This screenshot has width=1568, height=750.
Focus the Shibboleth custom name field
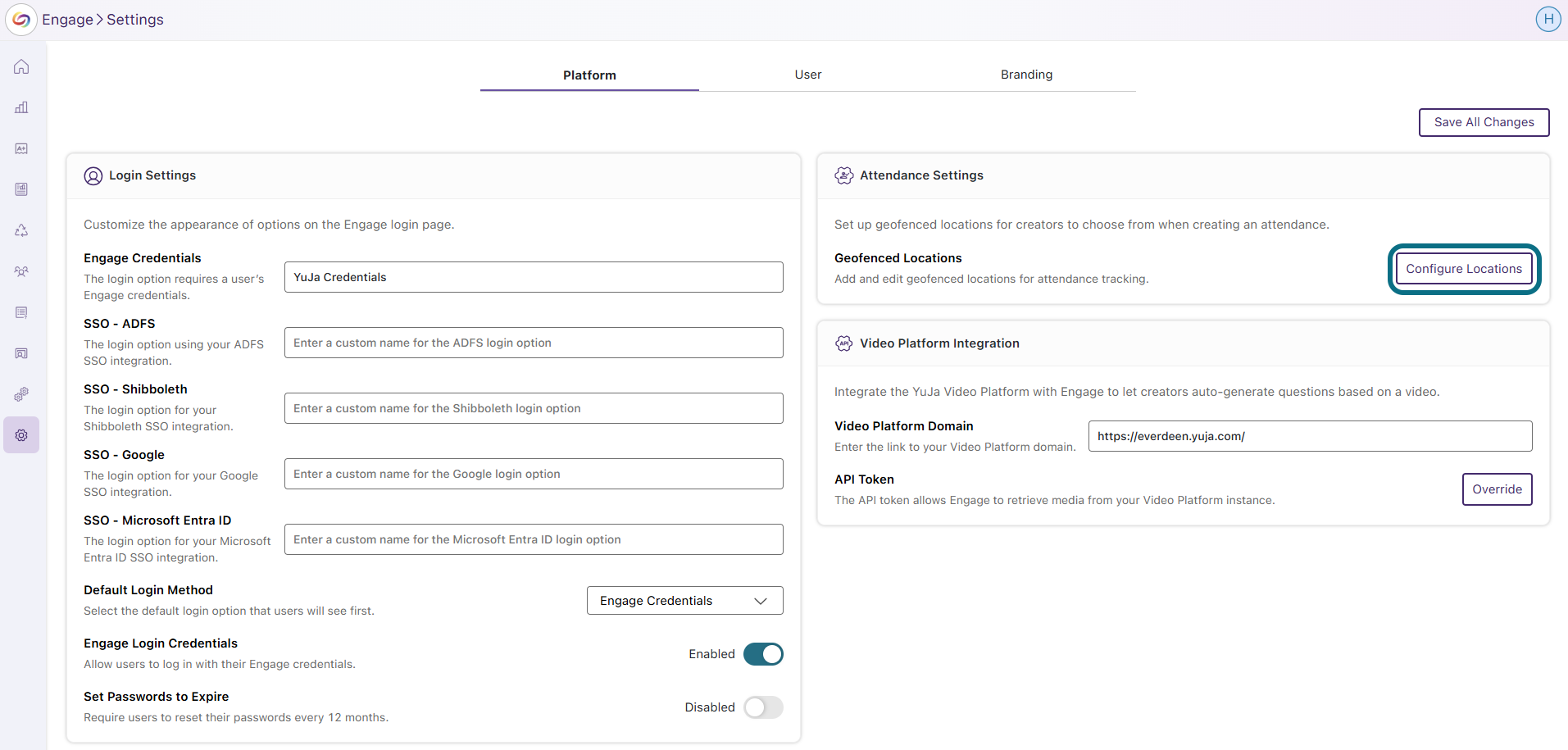pos(534,408)
